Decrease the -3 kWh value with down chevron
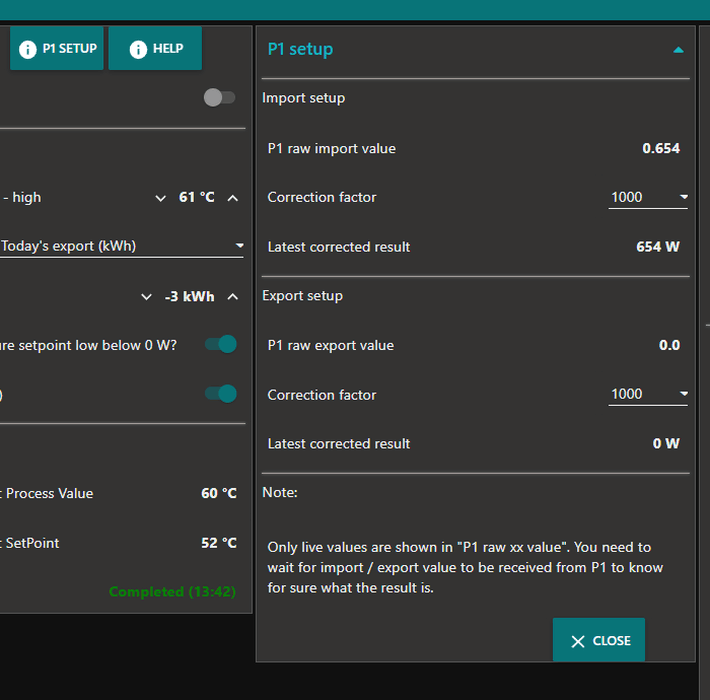710x700 pixels. pos(147,297)
